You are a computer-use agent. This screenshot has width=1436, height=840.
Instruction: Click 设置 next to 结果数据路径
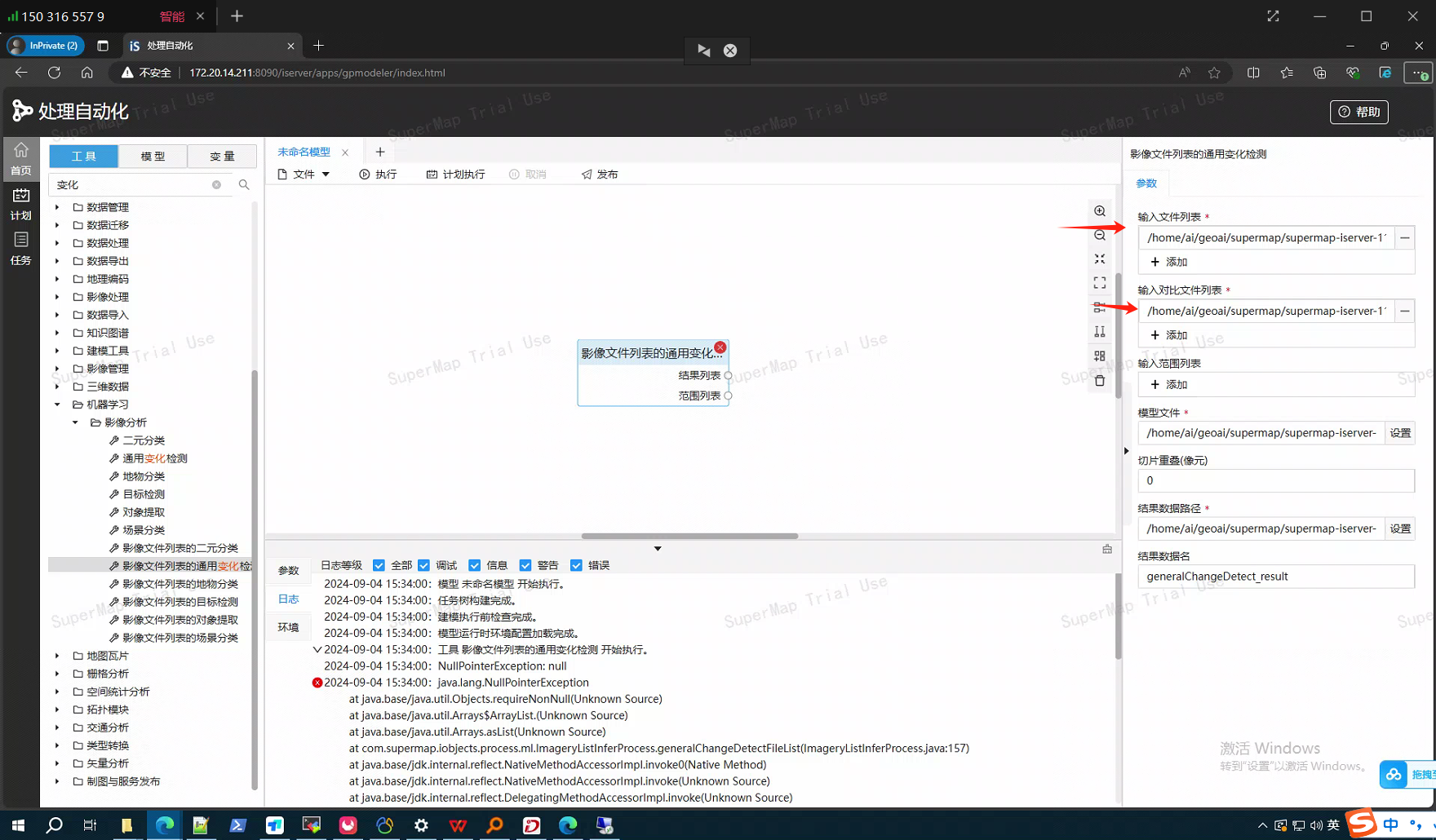coord(1400,528)
